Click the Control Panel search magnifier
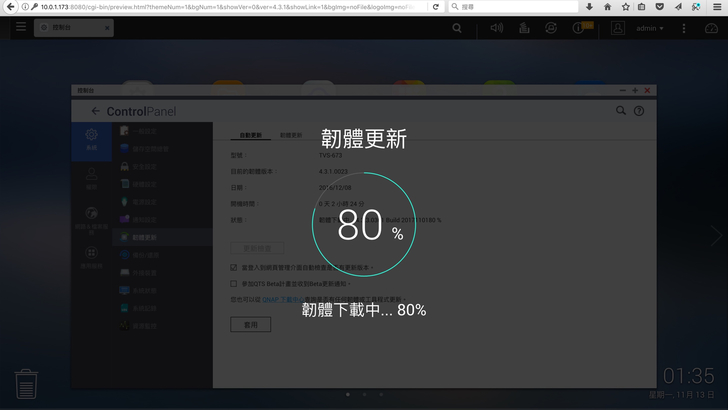The image size is (728, 410). [621, 111]
